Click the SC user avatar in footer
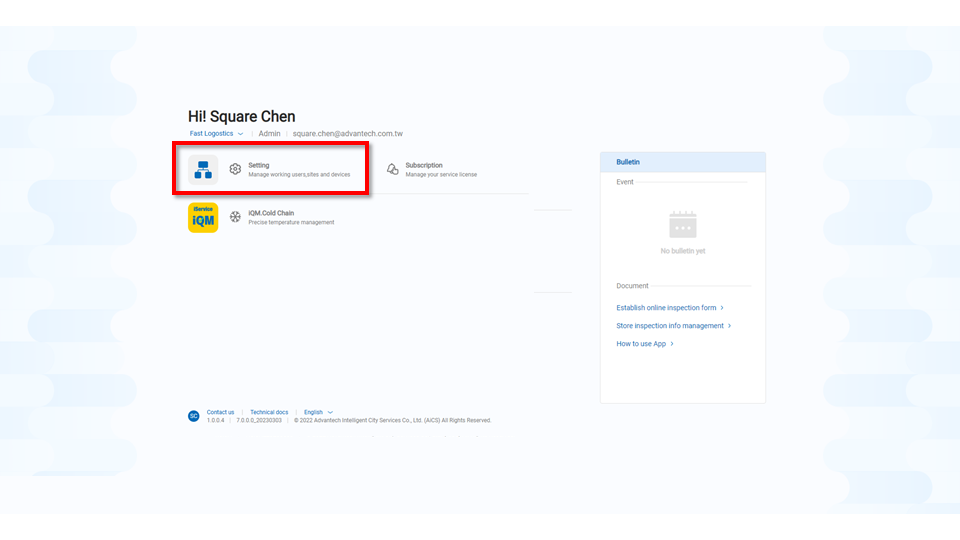The height and width of the screenshot is (540, 960). click(194, 416)
